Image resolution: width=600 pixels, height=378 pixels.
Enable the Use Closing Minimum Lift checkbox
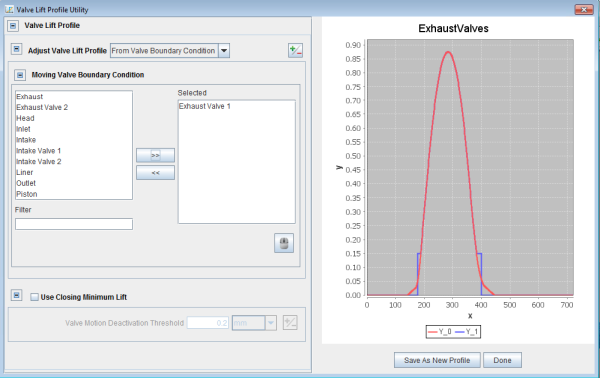tap(34, 297)
